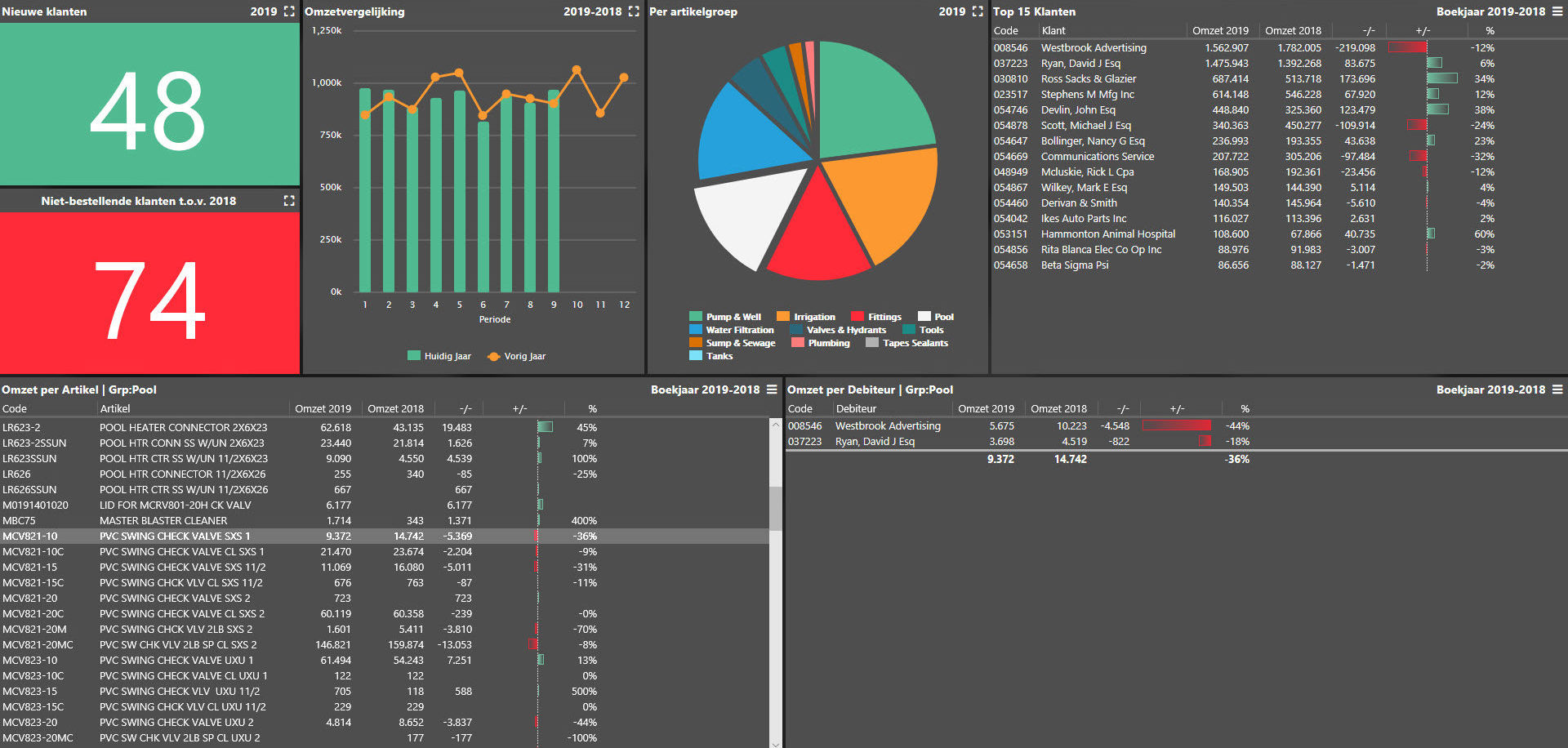Select Devlin, John Esq customer row
Viewport: 1568px width, 748px height.
coord(1244,109)
